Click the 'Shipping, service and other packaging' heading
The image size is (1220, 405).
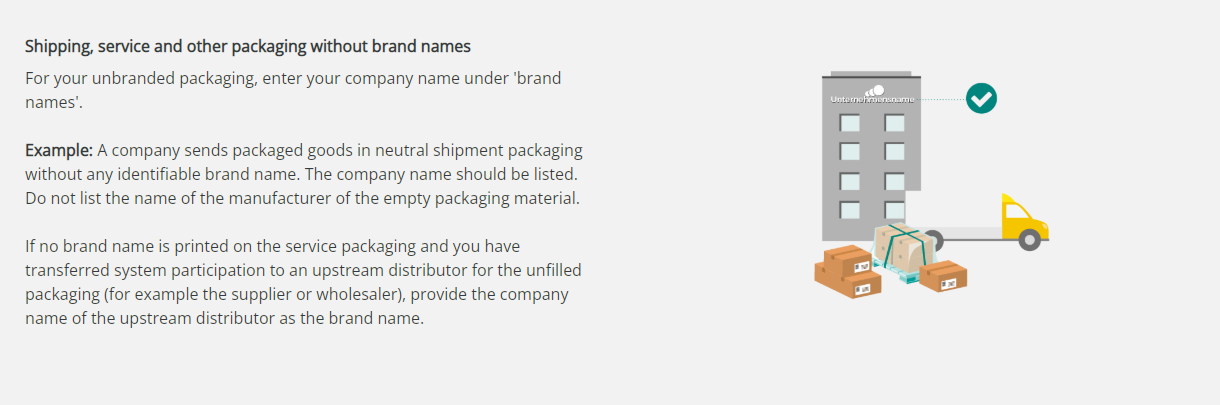coord(247,46)
